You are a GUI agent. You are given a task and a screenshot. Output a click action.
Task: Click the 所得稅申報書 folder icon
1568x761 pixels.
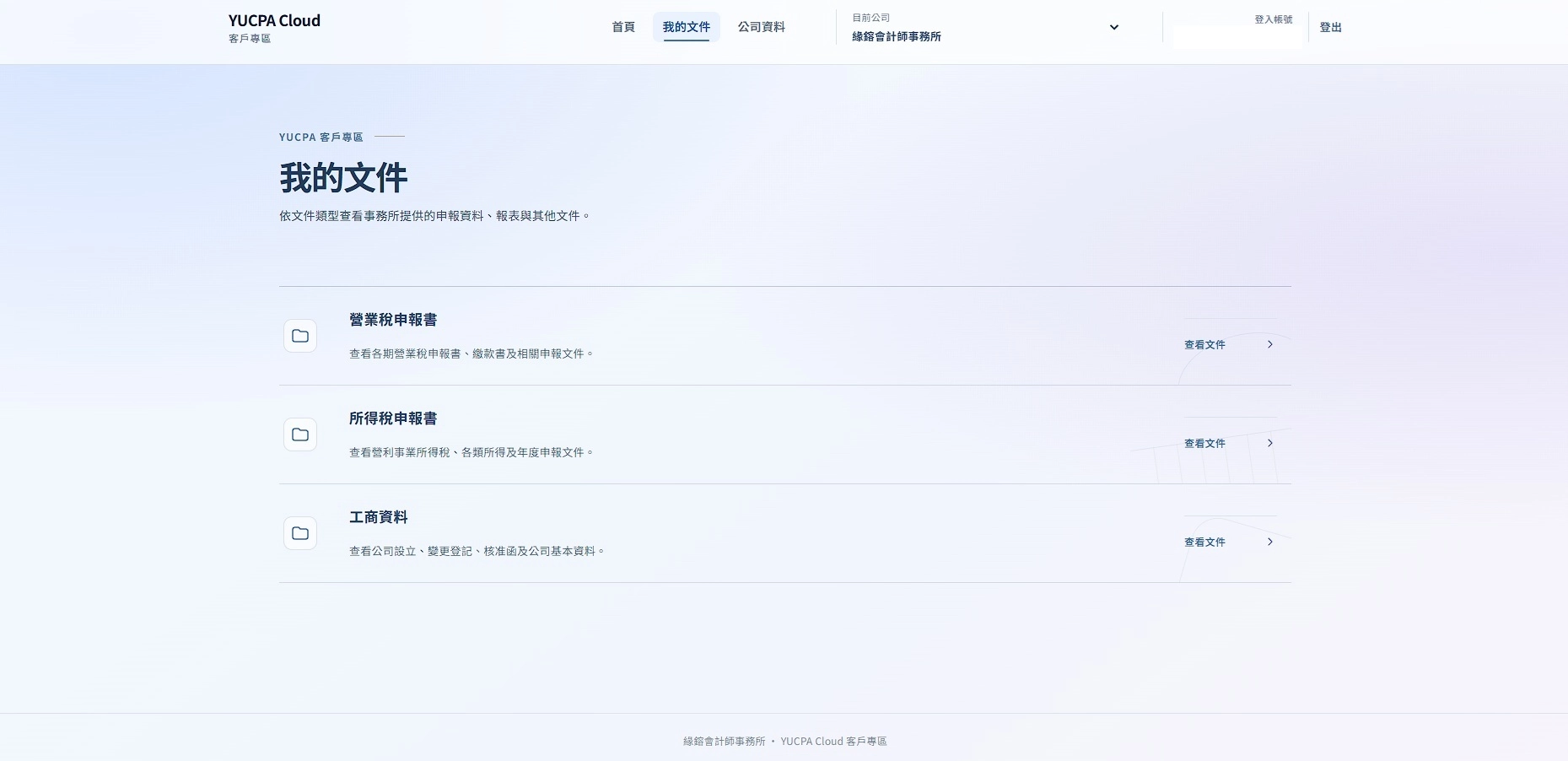tap(300, 434)
